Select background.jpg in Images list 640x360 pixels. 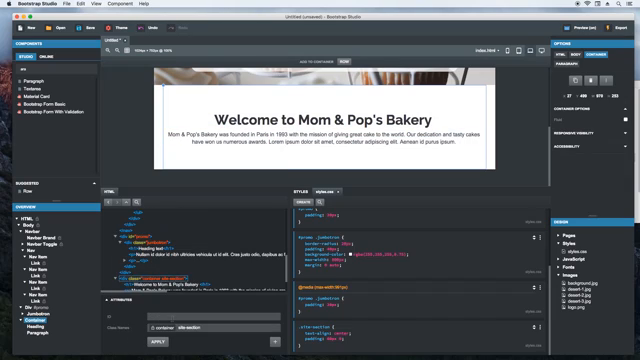coord(582,283)
